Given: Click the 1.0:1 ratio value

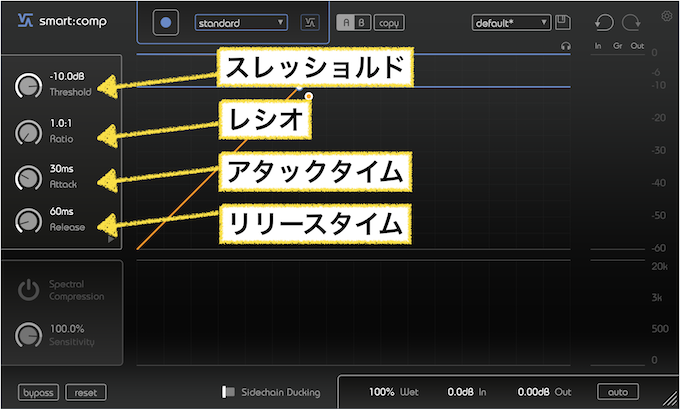Looking at the screenshot, I should [x=61, y=123].
